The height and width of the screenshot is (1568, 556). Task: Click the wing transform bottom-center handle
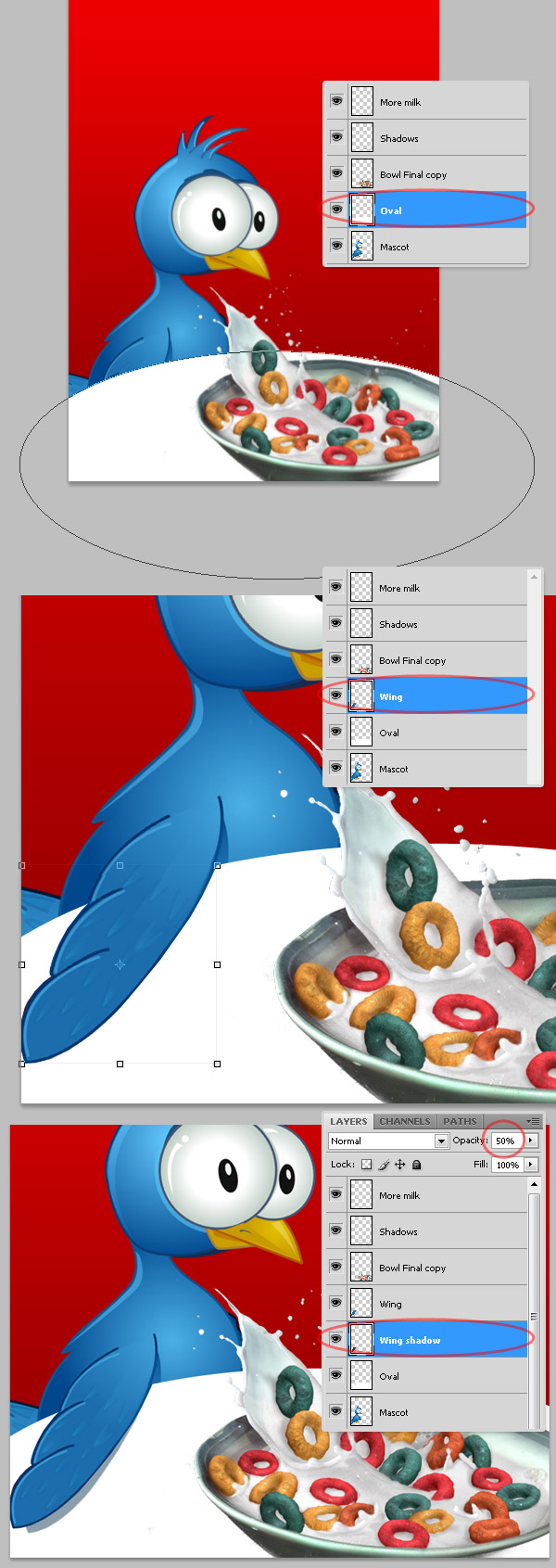point(120,1064)
